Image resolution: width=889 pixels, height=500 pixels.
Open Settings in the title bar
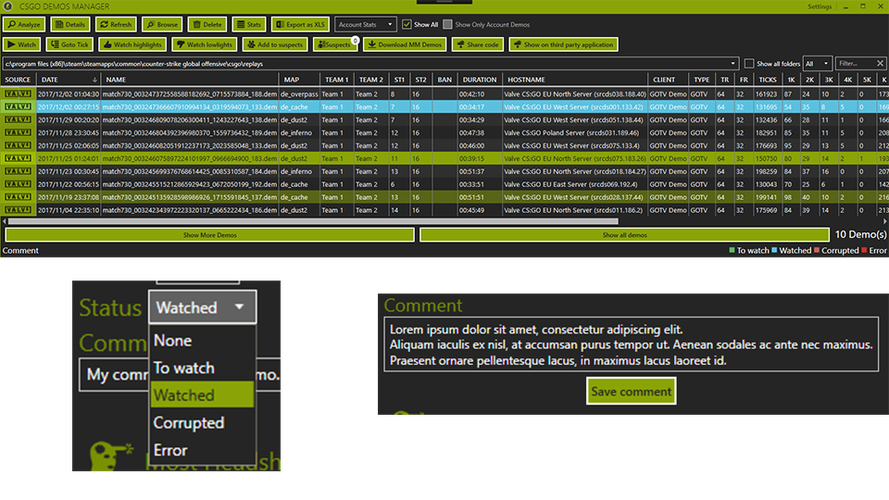tap(819, 6)
